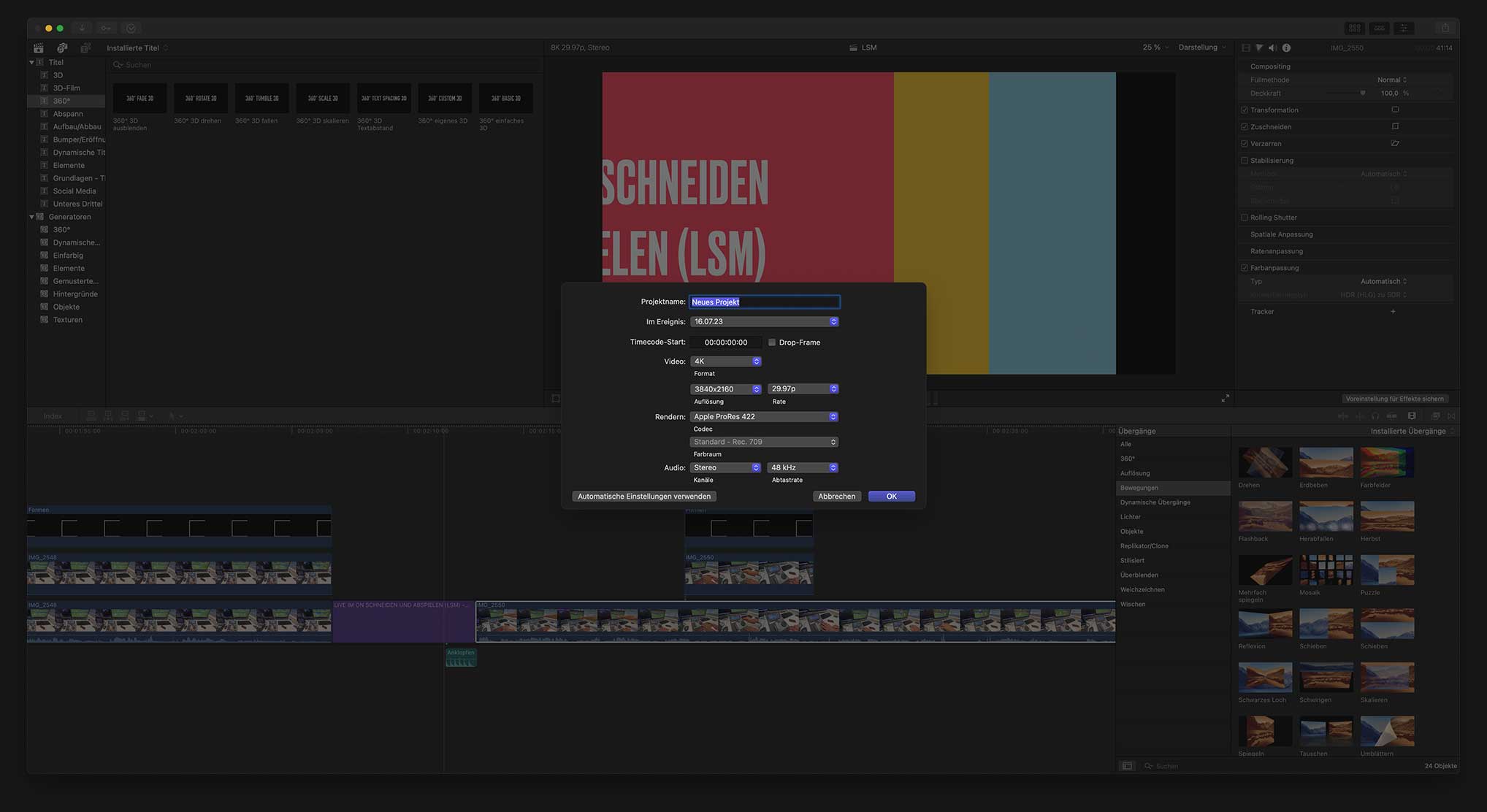Viewport: 1487px width, 812px height.
Task: Toggle the Rolling Shutter checkbox
Action: point(1245,217)
